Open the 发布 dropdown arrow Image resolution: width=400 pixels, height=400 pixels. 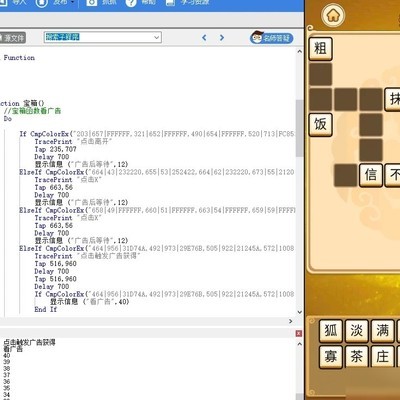(73, 3)
